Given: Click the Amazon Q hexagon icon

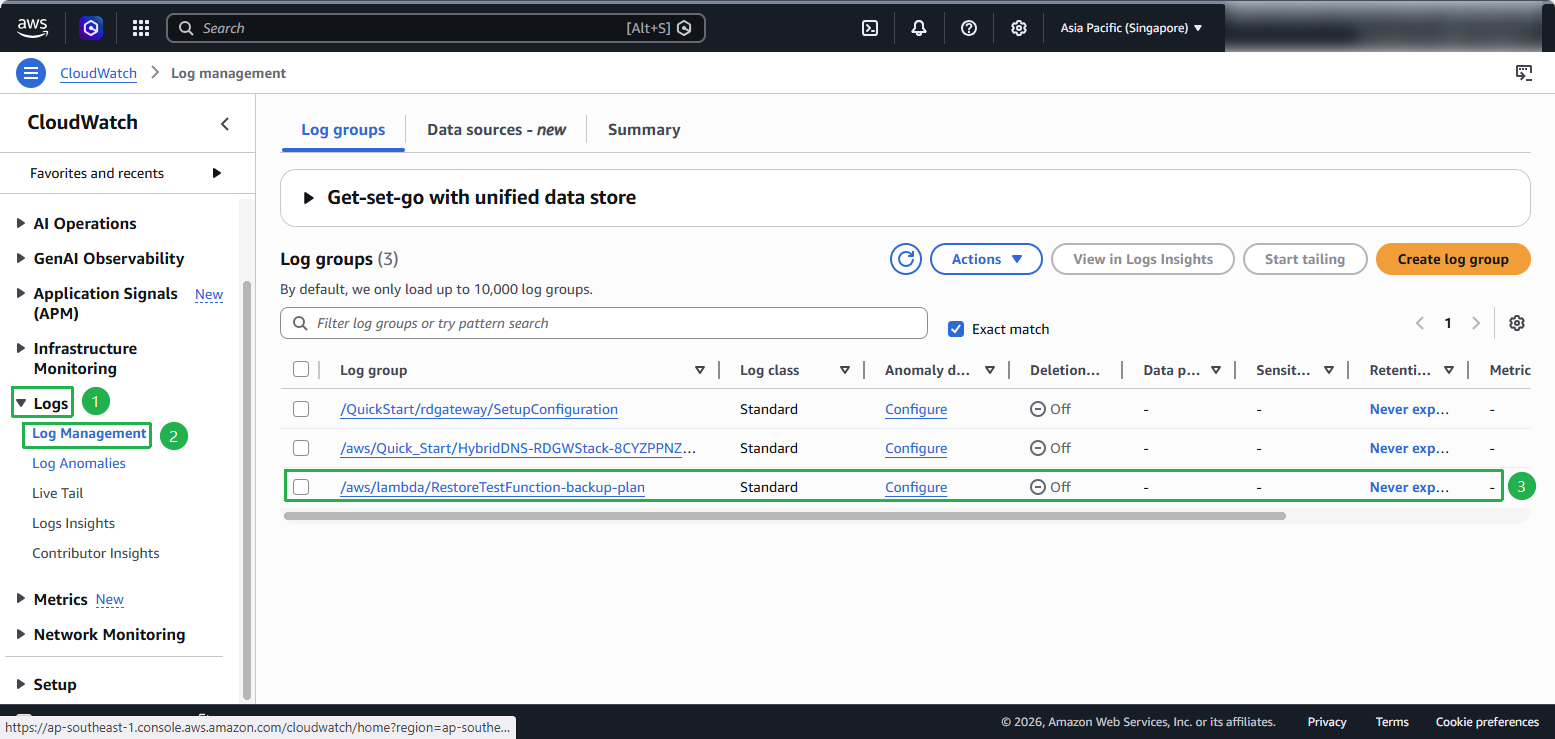Looking at the screenshot, I should [92, 28].
